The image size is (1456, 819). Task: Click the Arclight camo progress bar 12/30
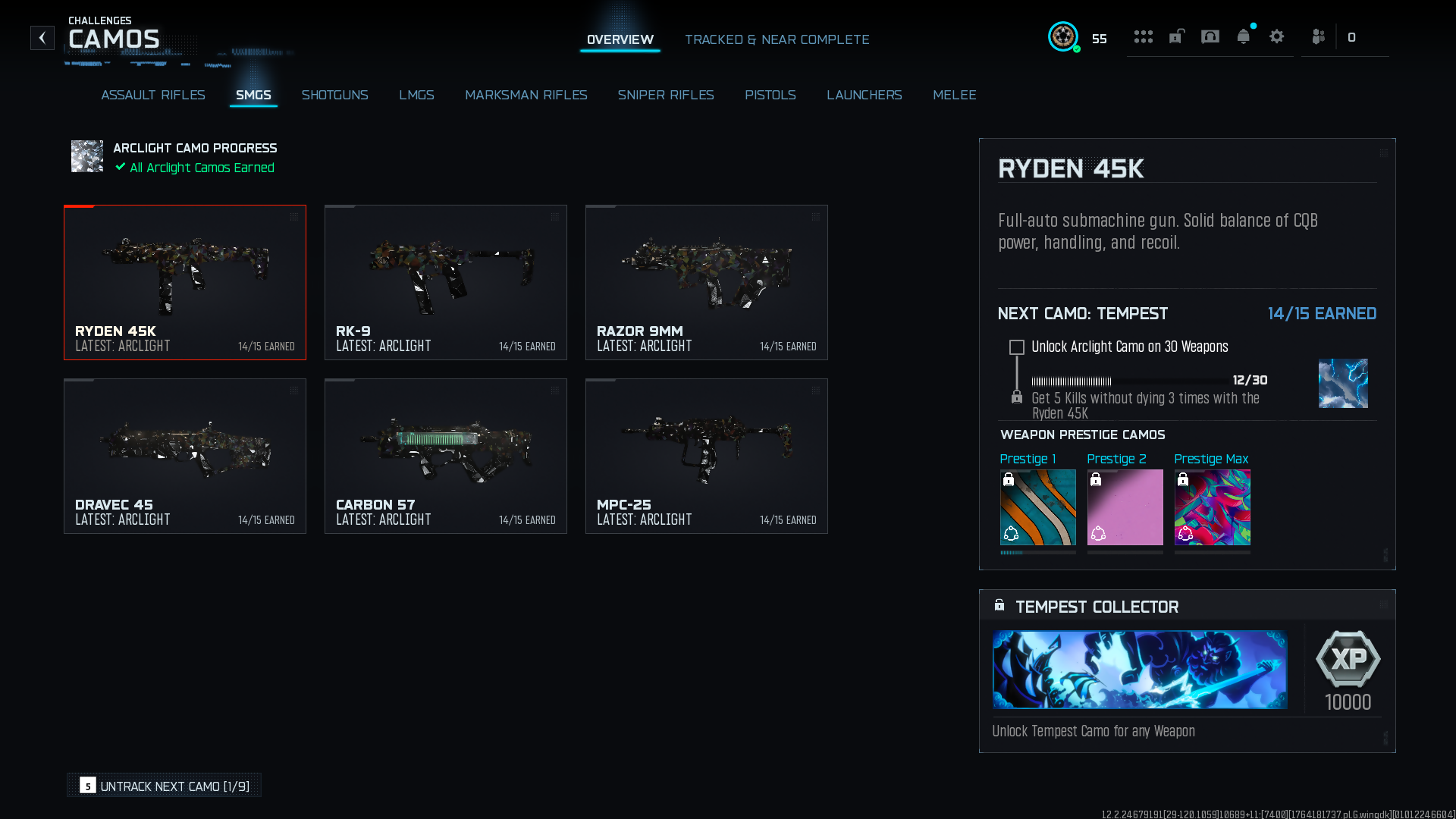pos(1130,381)
